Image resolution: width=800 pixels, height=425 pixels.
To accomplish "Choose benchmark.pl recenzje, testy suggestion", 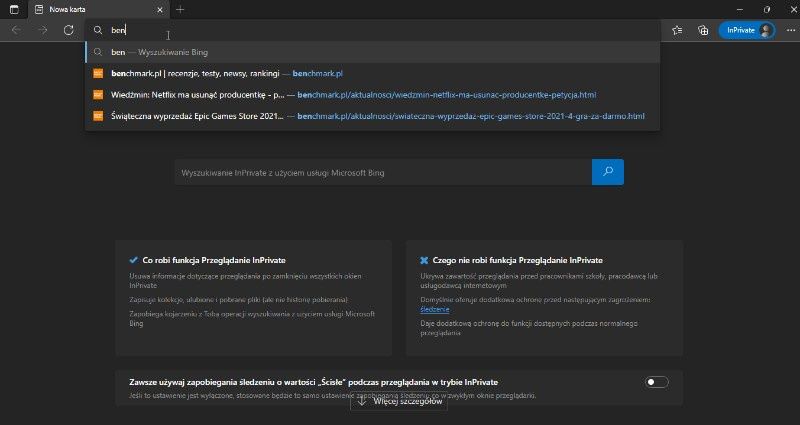I will pyautogui.click(x=372, y=73).
